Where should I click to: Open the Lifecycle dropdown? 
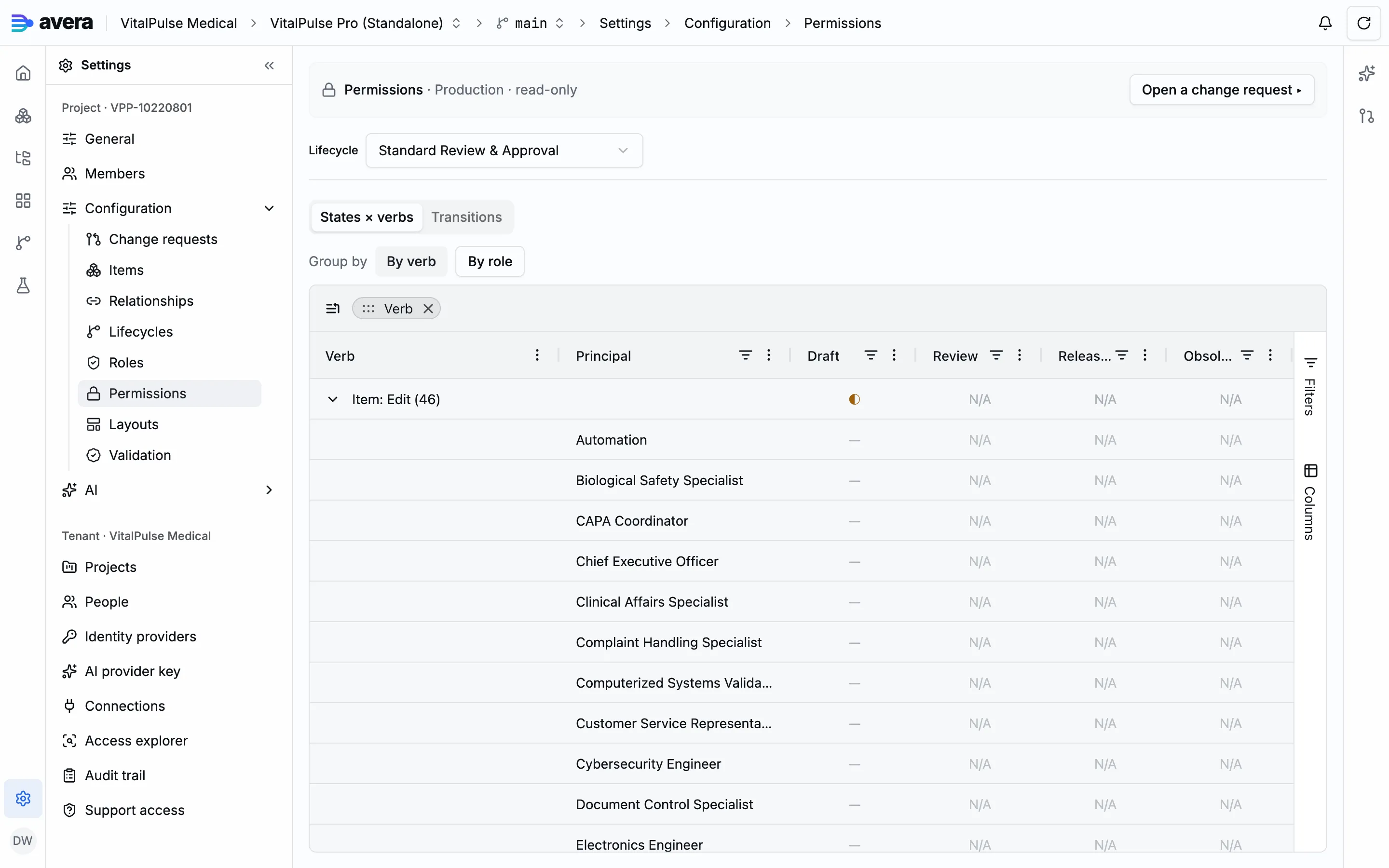(504, 150)
